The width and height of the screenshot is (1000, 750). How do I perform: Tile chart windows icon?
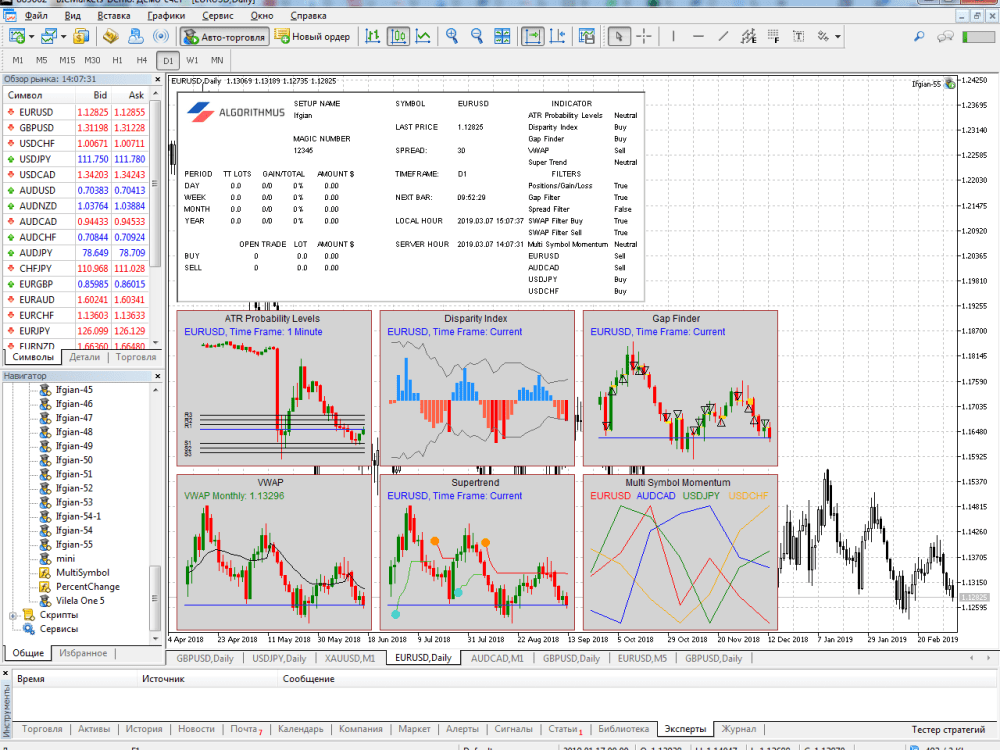click(x=503, y=36)
